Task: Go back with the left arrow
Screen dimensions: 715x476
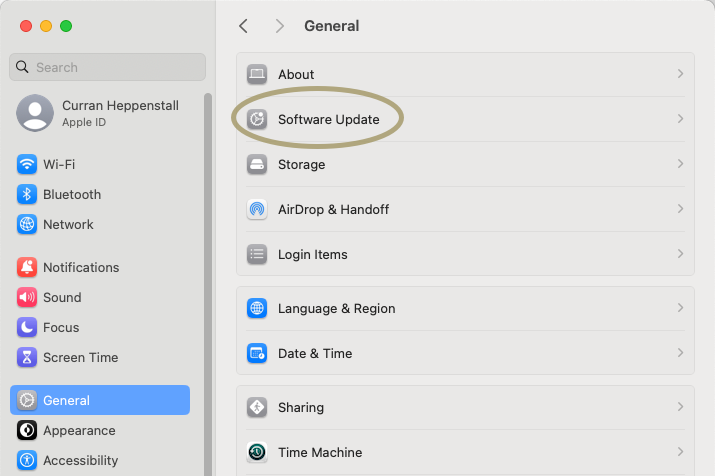Action: click(x=244, y=26)
